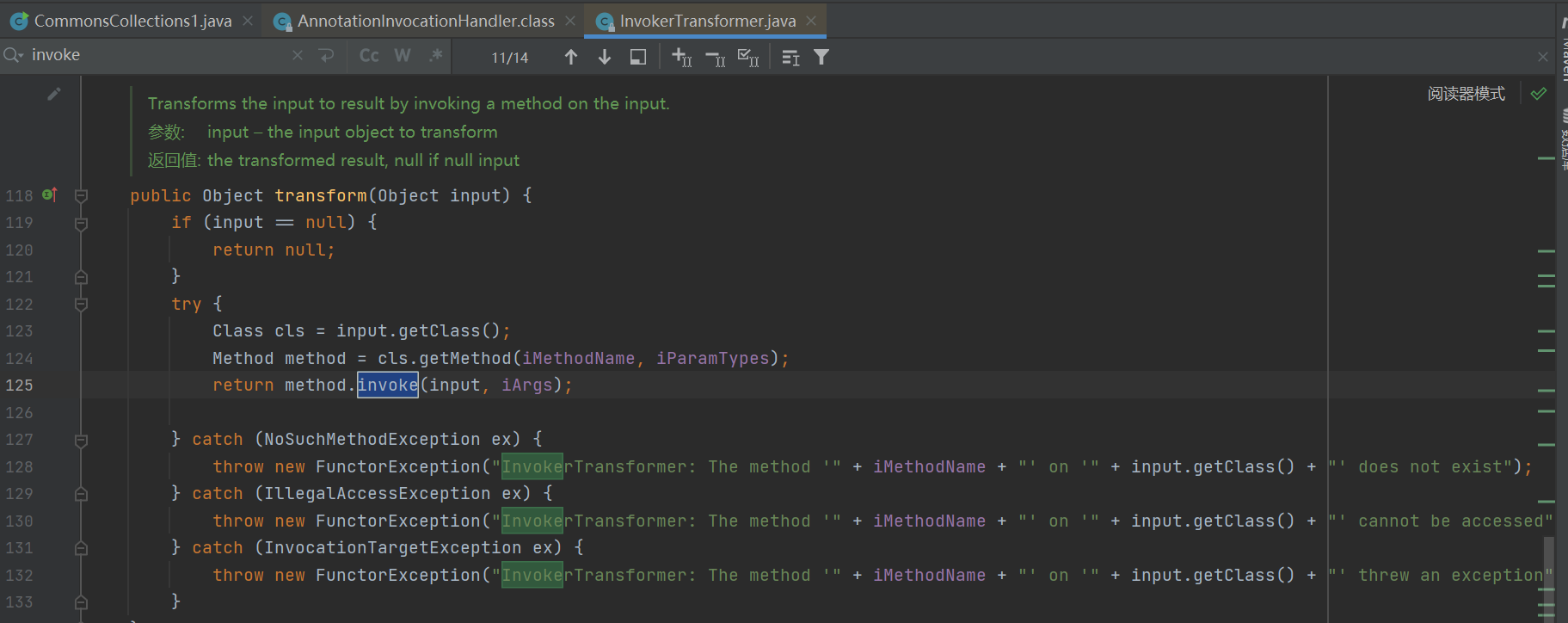Clear the invoke search text

pos(298,55)
